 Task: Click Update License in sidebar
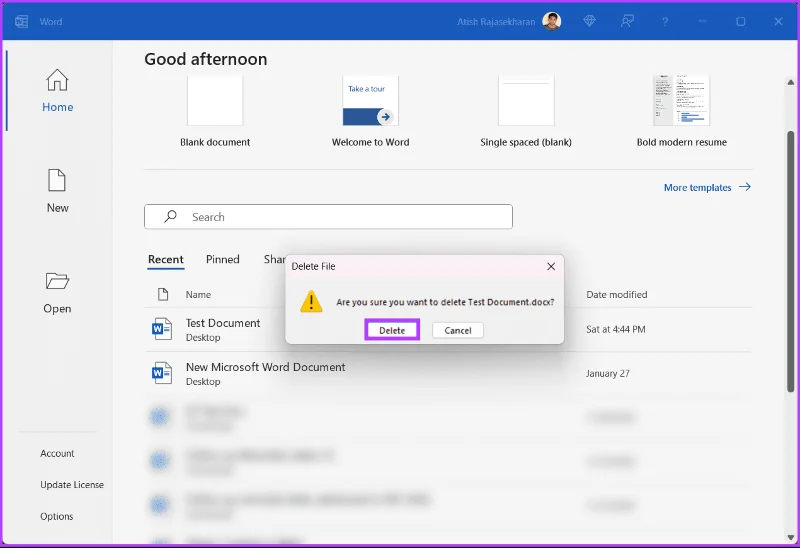pos(72,485)
